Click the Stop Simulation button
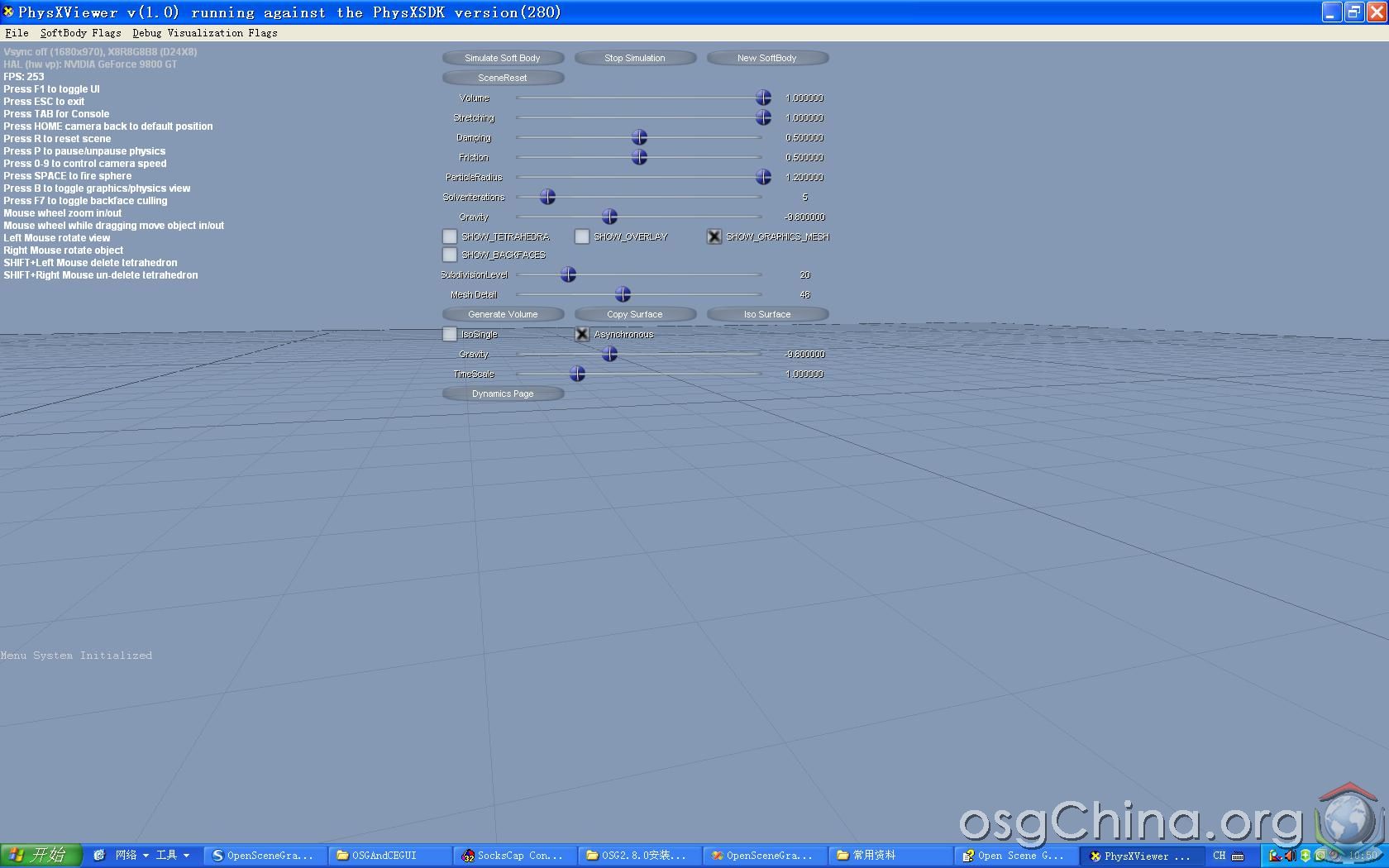1389x868 pixels. pyautogui.click(x=635, y=58)
